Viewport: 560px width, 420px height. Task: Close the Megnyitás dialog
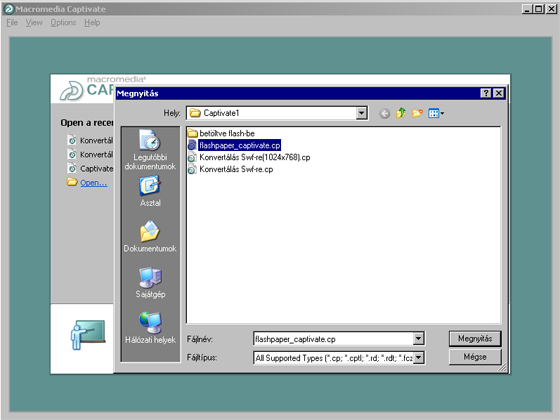pos(499,94)
